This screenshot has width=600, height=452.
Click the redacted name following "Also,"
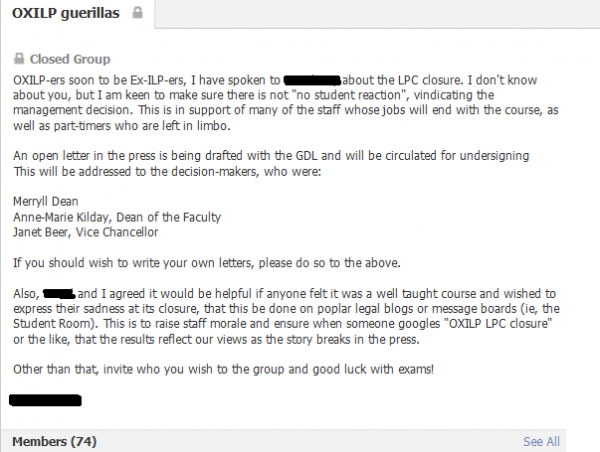point(59,294)
